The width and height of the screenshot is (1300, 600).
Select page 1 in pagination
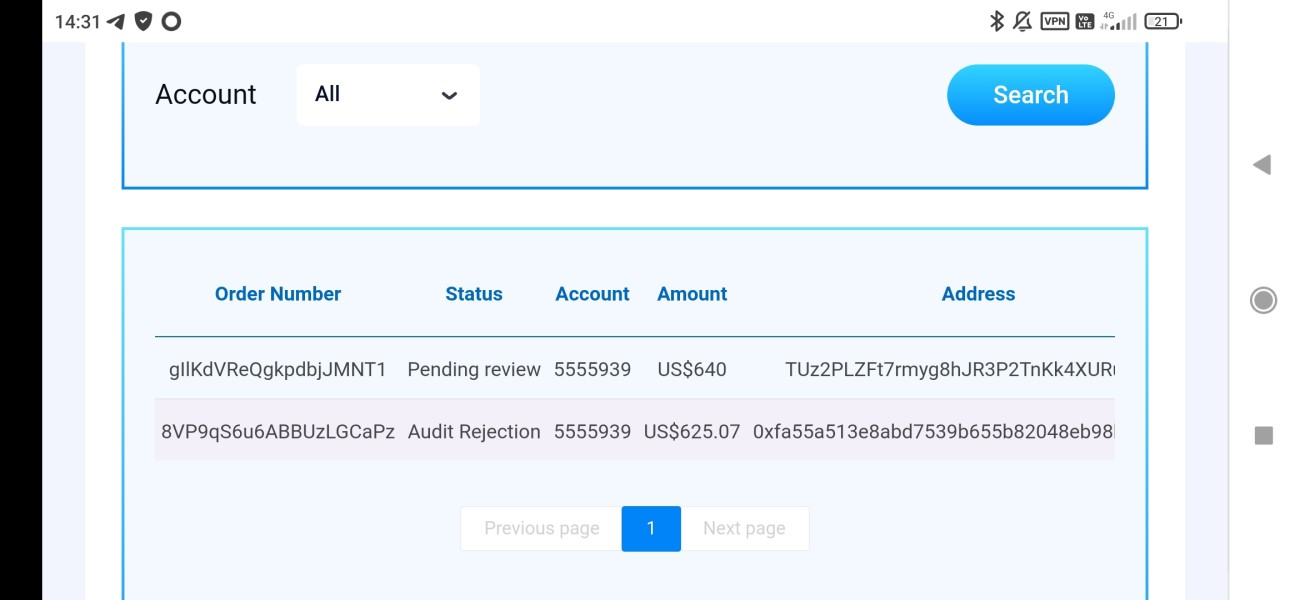click(x=651, y=528)
